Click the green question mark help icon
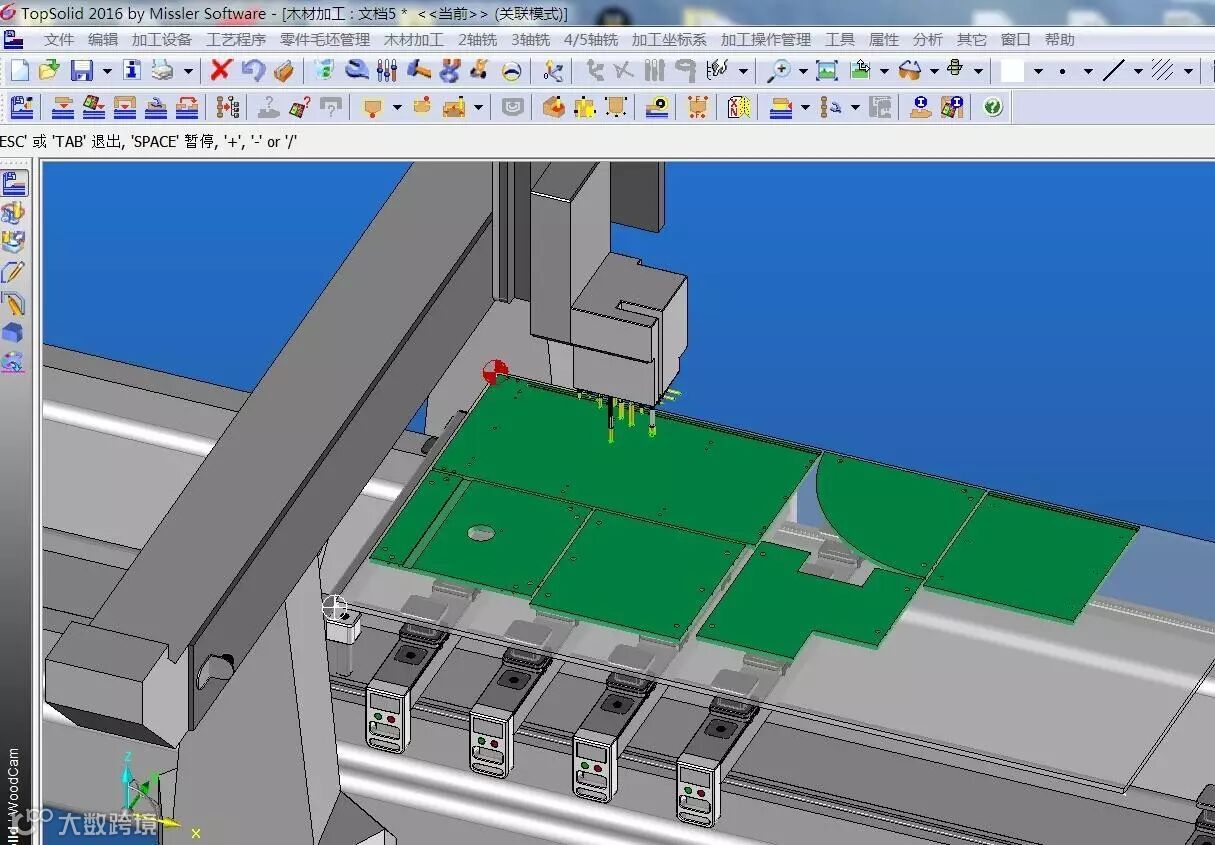The image size is (1215, 845). (993, 107)
